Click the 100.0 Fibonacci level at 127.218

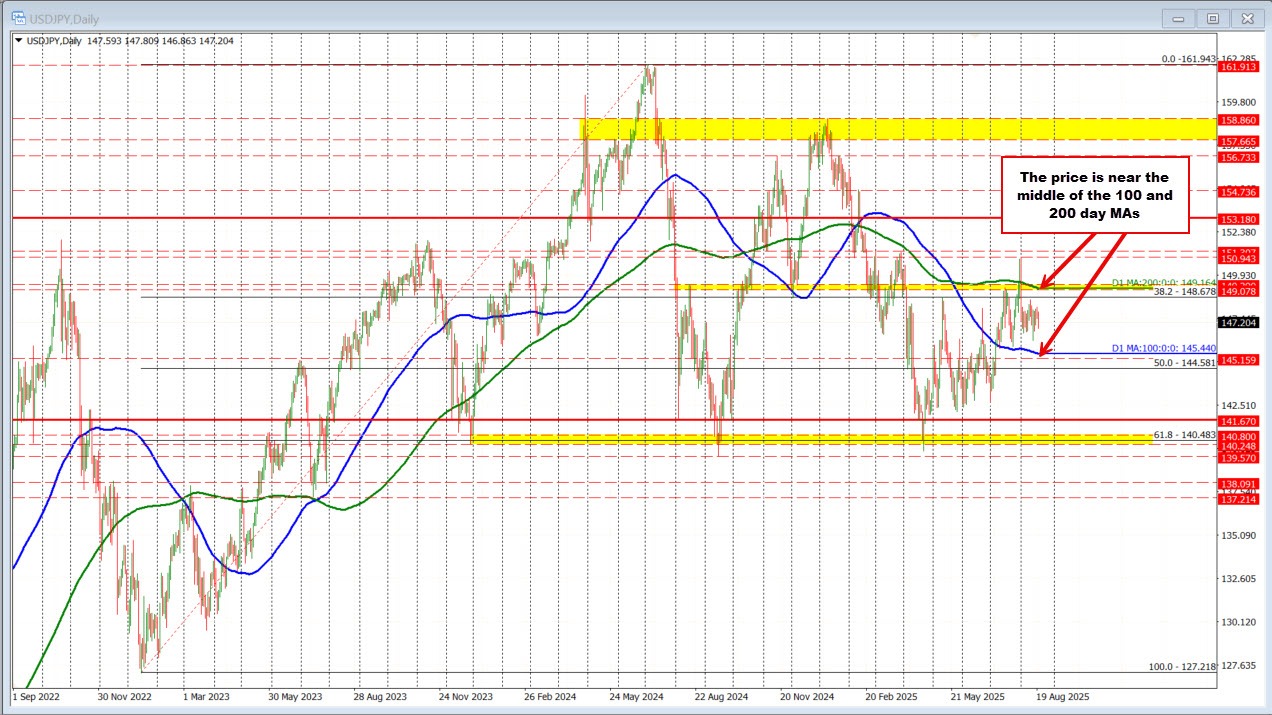[x=1181, y=666]
